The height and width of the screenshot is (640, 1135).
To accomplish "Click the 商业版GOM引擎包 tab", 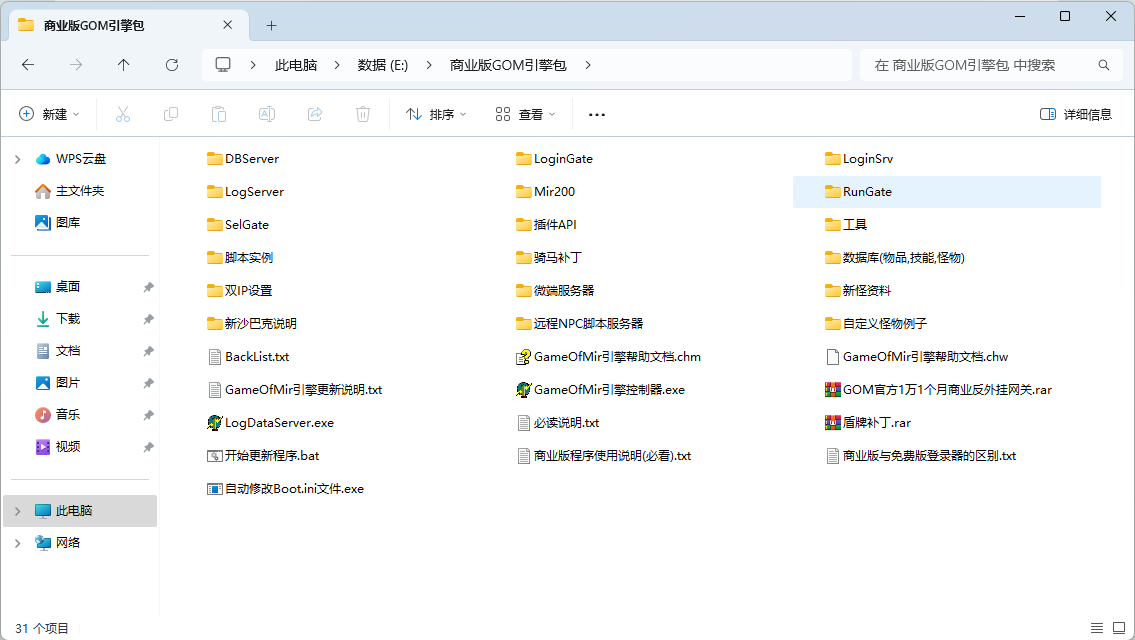I will click(129, 25).
